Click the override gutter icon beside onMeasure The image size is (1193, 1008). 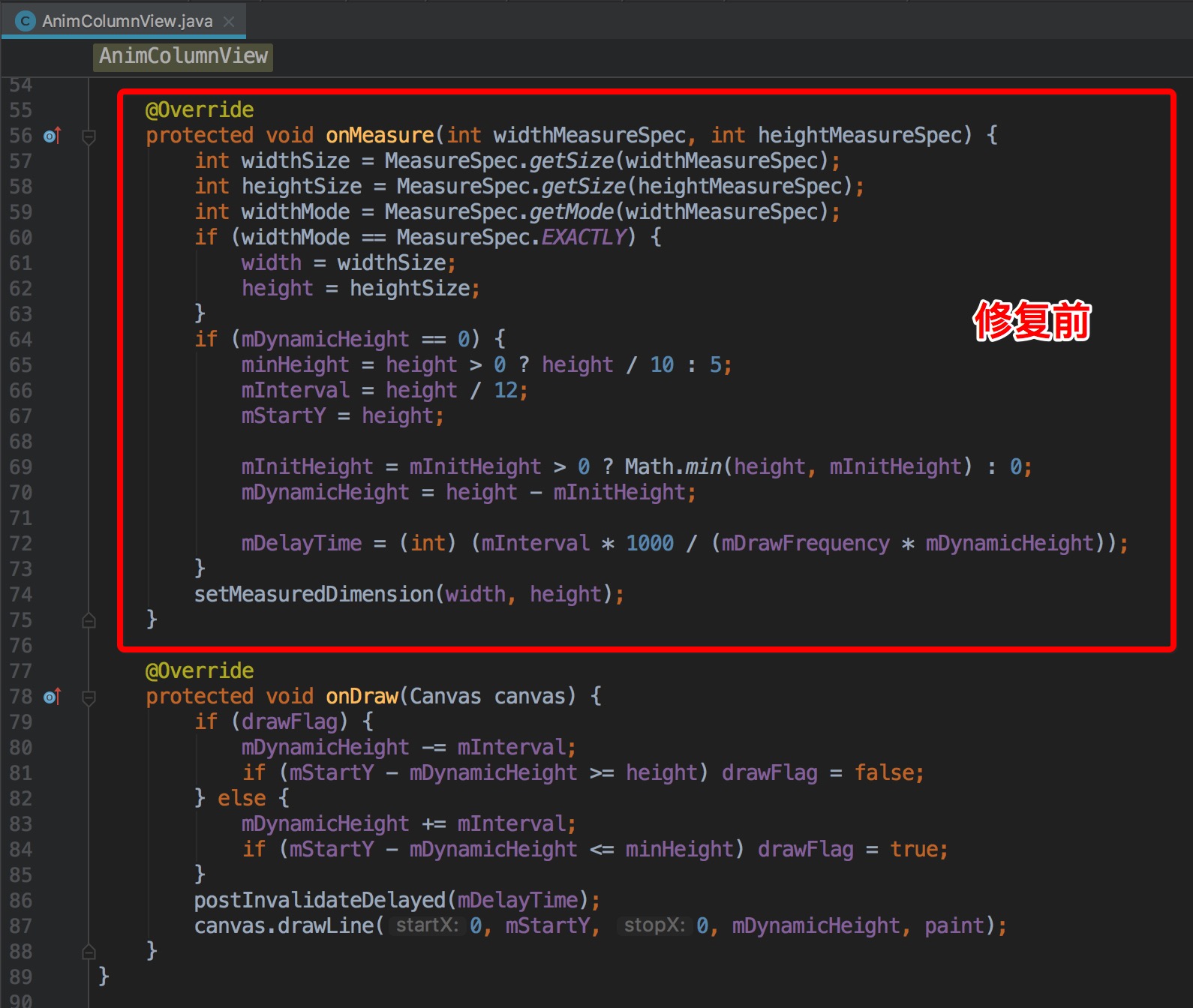click(x=52, y=136)
